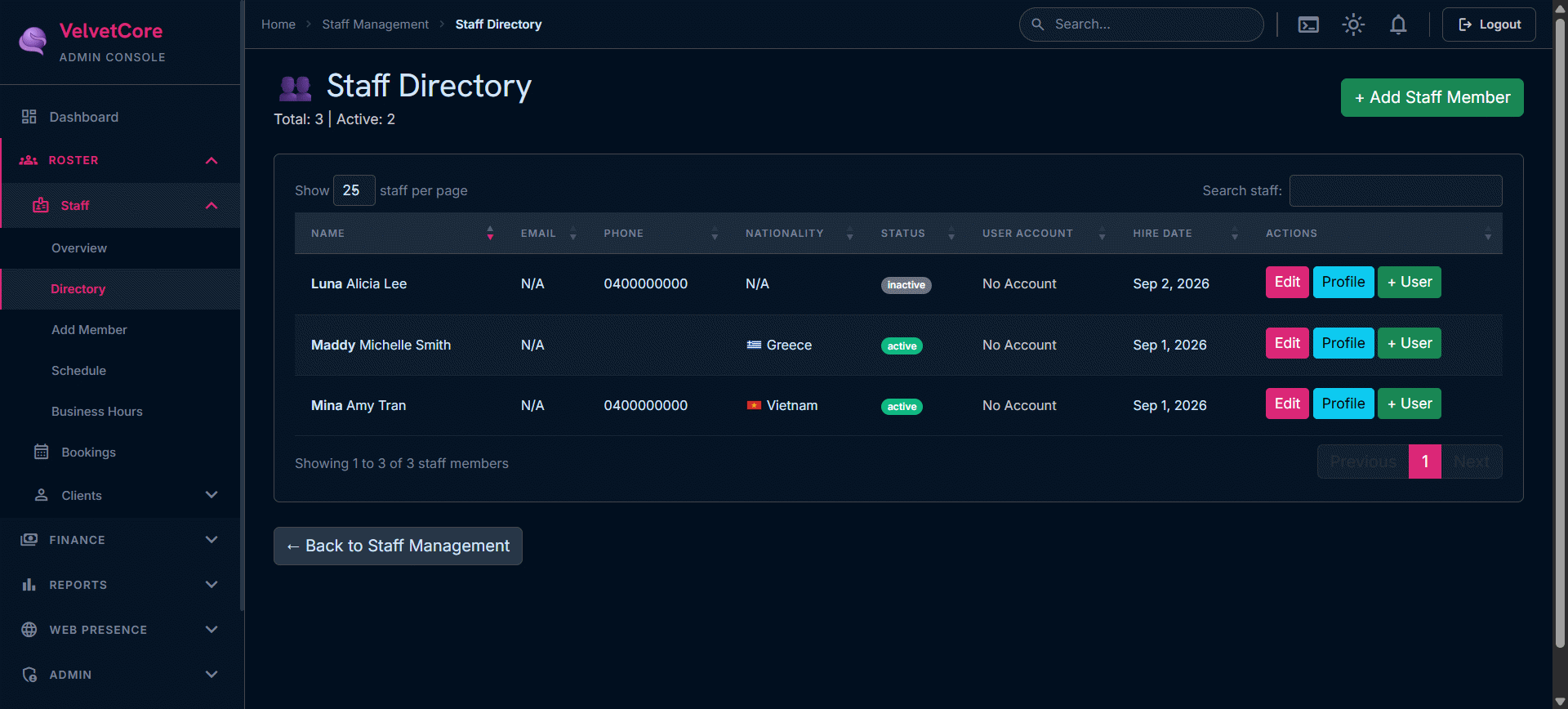The height and width of the screenshot is (709, 1568).
Task: Click the name Mina Amy Tran
Action: (x=359, y=405)
